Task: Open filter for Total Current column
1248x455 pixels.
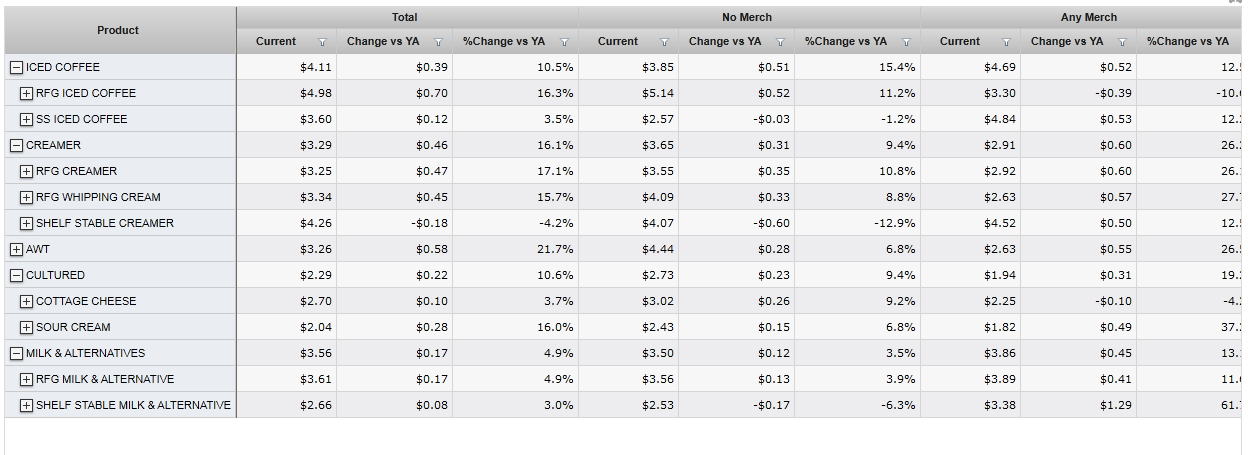Action: tap(322, 42)
